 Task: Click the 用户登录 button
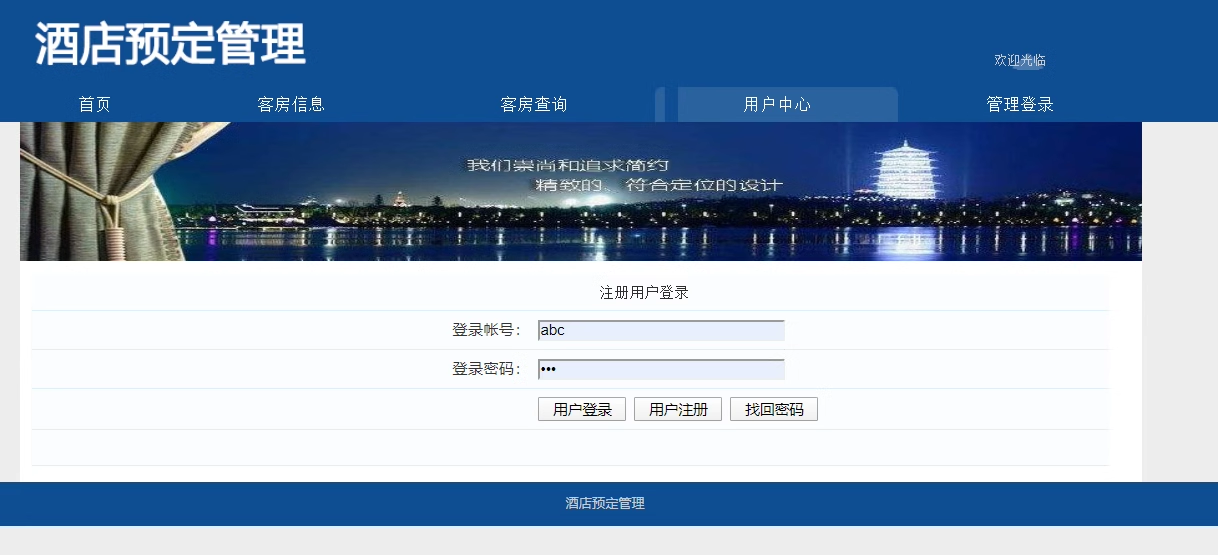point(582,409)
